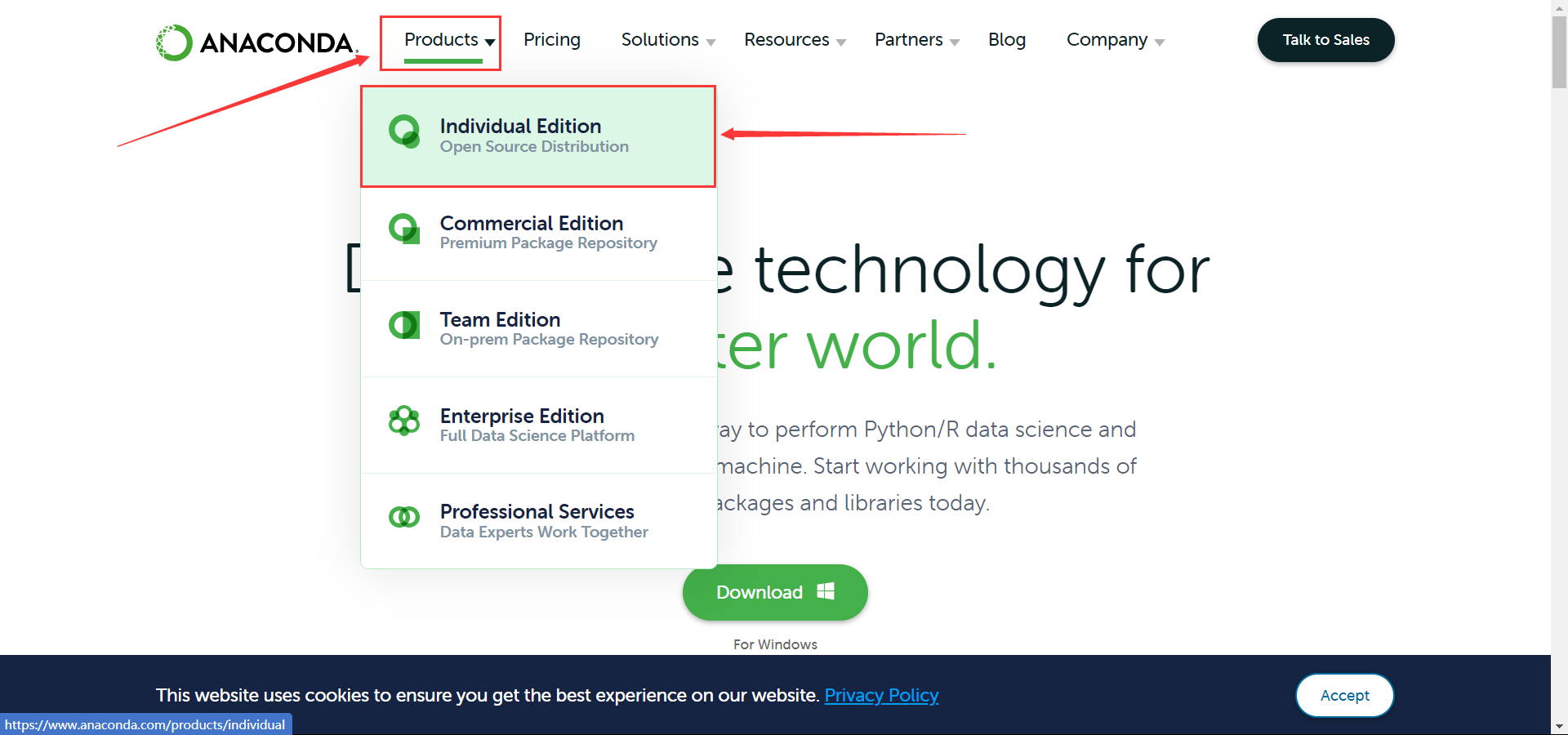This screenshot has width=1568, height=735.
Task: Select Commercial Edition from the Products menu
Action: click(x=539, y=233)
